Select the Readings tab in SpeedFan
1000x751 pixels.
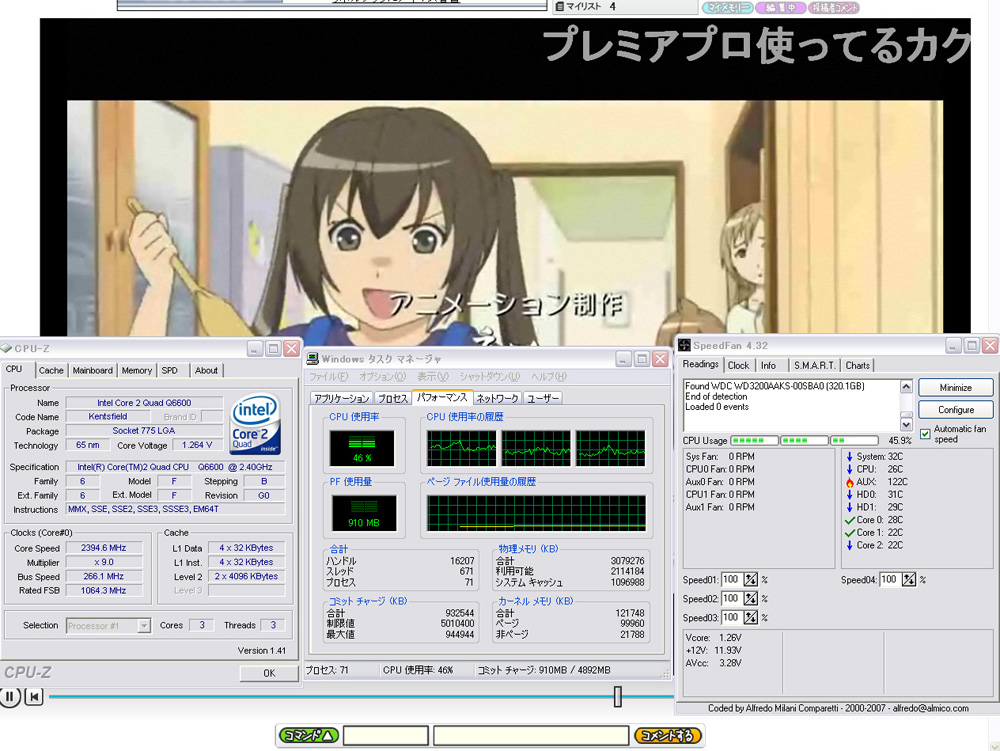click(x=700, y=364)
